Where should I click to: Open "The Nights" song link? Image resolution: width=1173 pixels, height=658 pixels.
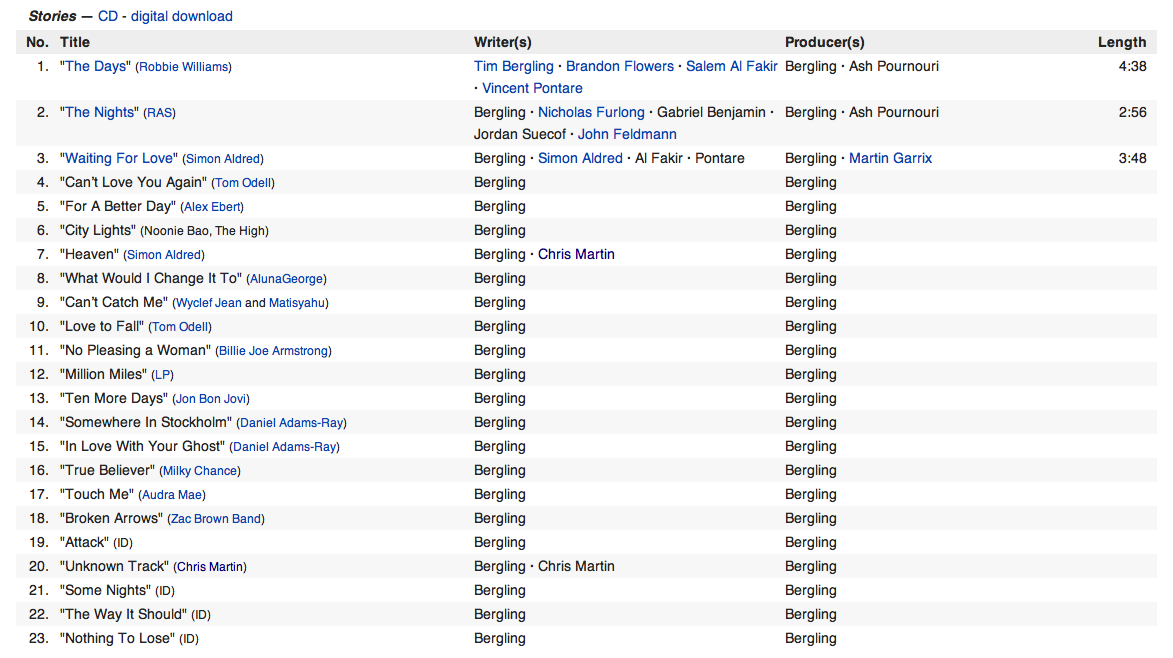click(x=99, y=112)
